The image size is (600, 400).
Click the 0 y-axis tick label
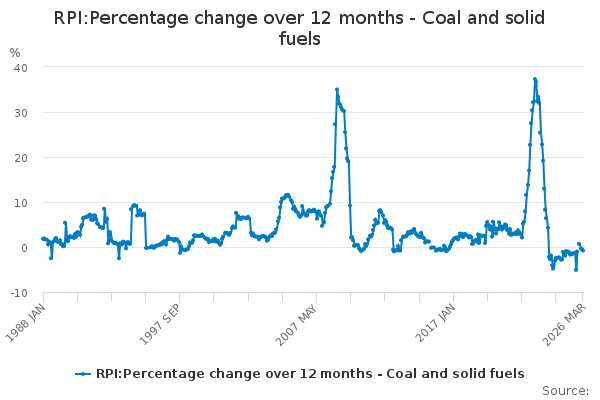24,247
